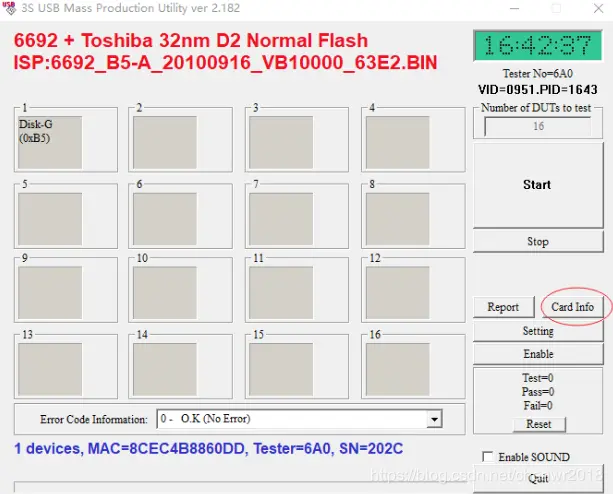613x494 pixels.
Task: Select device slot 2
Action: pos(165,142)
